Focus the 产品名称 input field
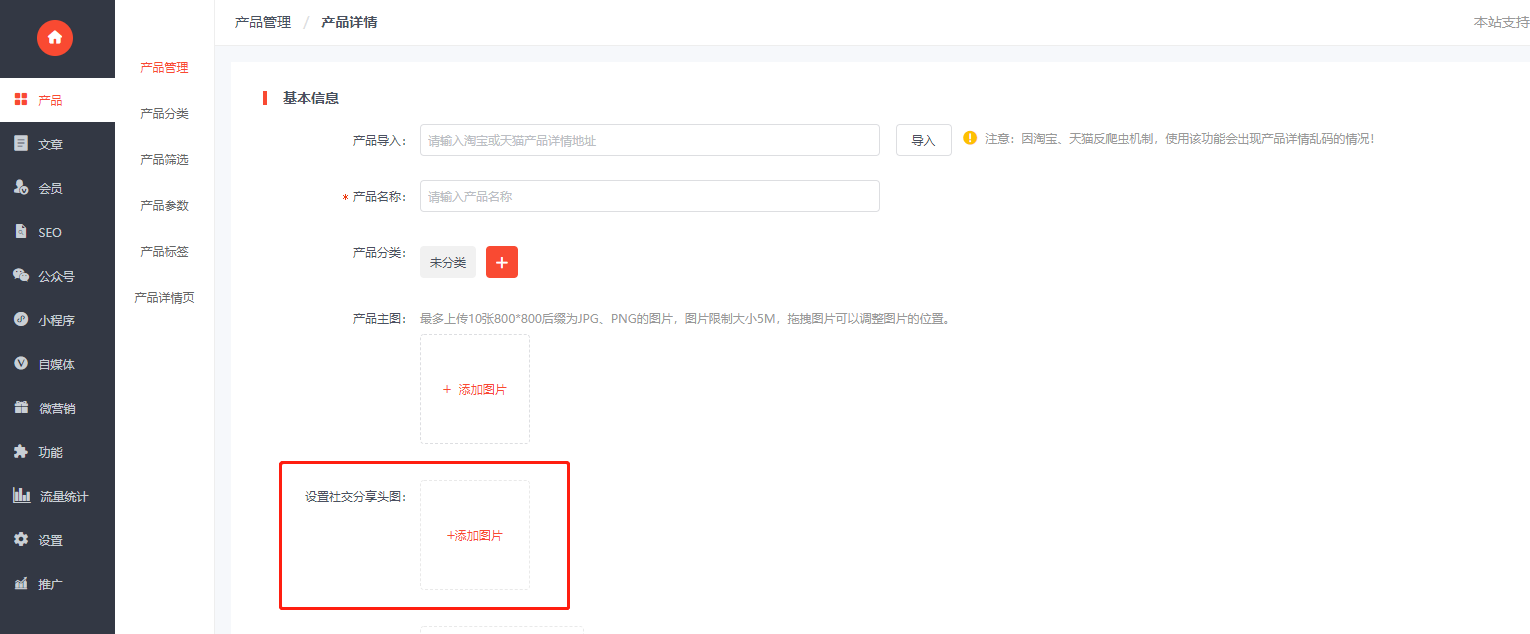 (650, 196)
